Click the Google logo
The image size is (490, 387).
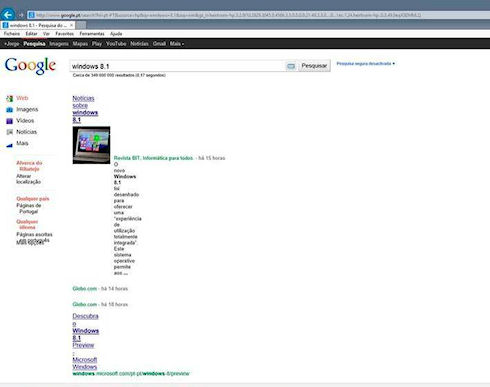30,66
